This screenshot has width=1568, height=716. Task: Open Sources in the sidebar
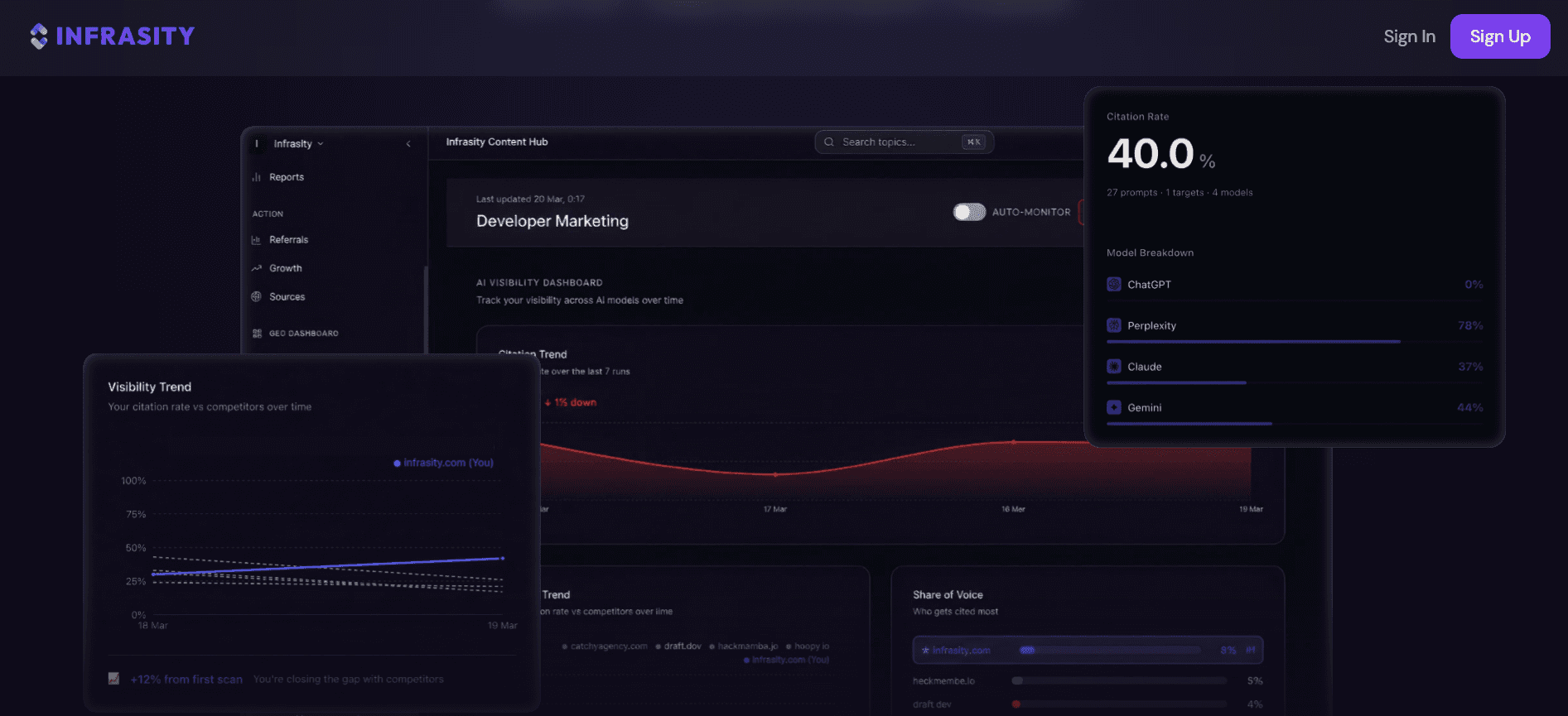[287, 297]
